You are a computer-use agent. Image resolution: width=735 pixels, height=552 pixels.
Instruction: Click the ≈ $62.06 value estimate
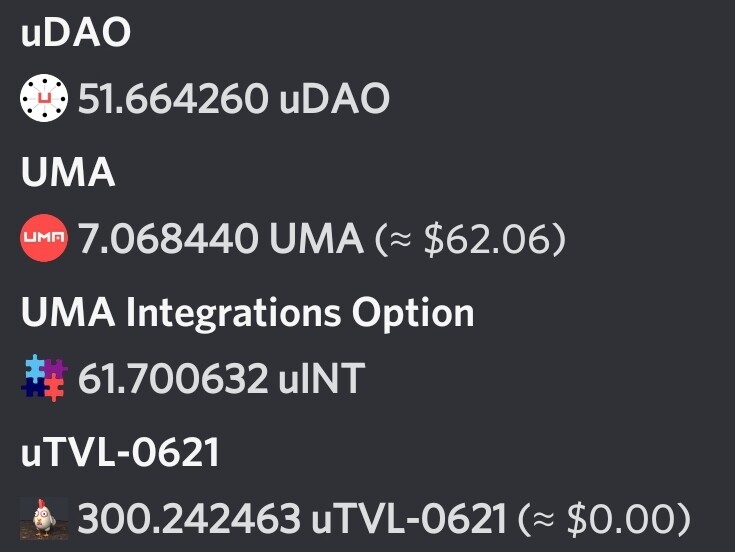click(470, 239)
